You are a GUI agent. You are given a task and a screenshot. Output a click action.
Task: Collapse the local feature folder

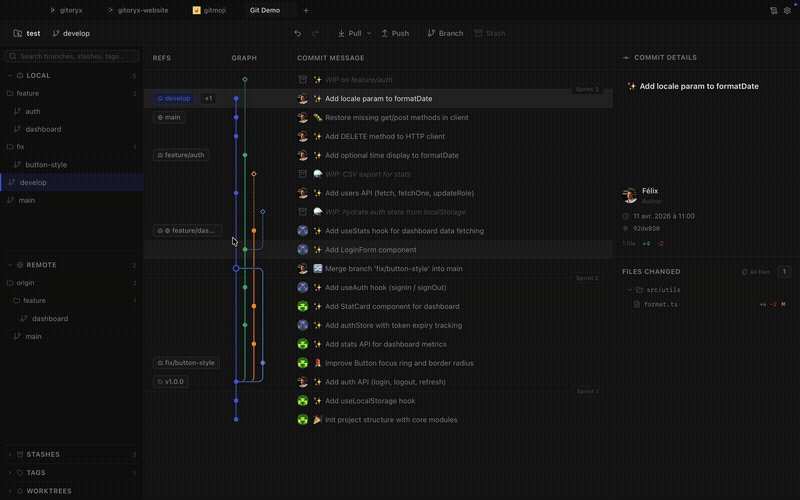(71, 93)
